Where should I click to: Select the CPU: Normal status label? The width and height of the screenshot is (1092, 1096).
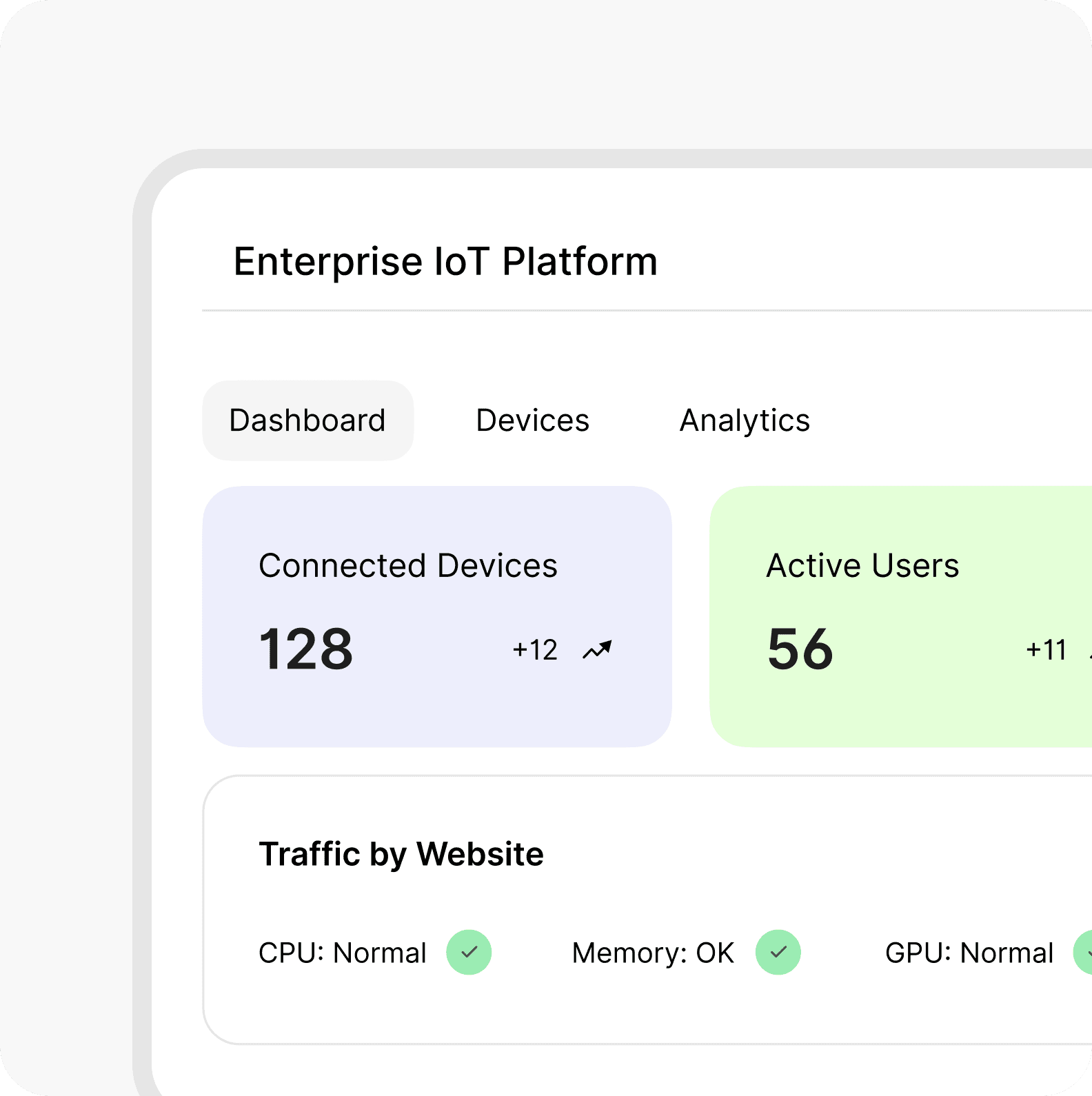pos(343,953)
